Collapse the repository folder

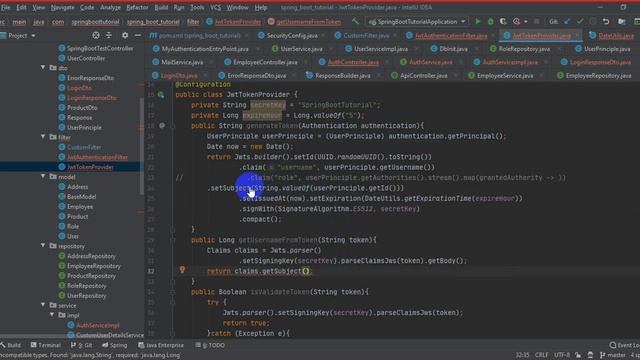(x=43, y=246)
